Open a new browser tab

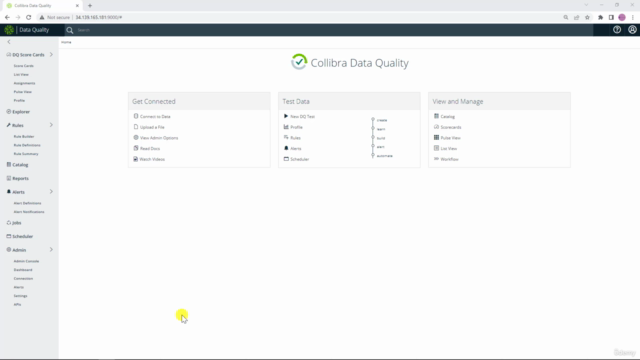(90, 6)
